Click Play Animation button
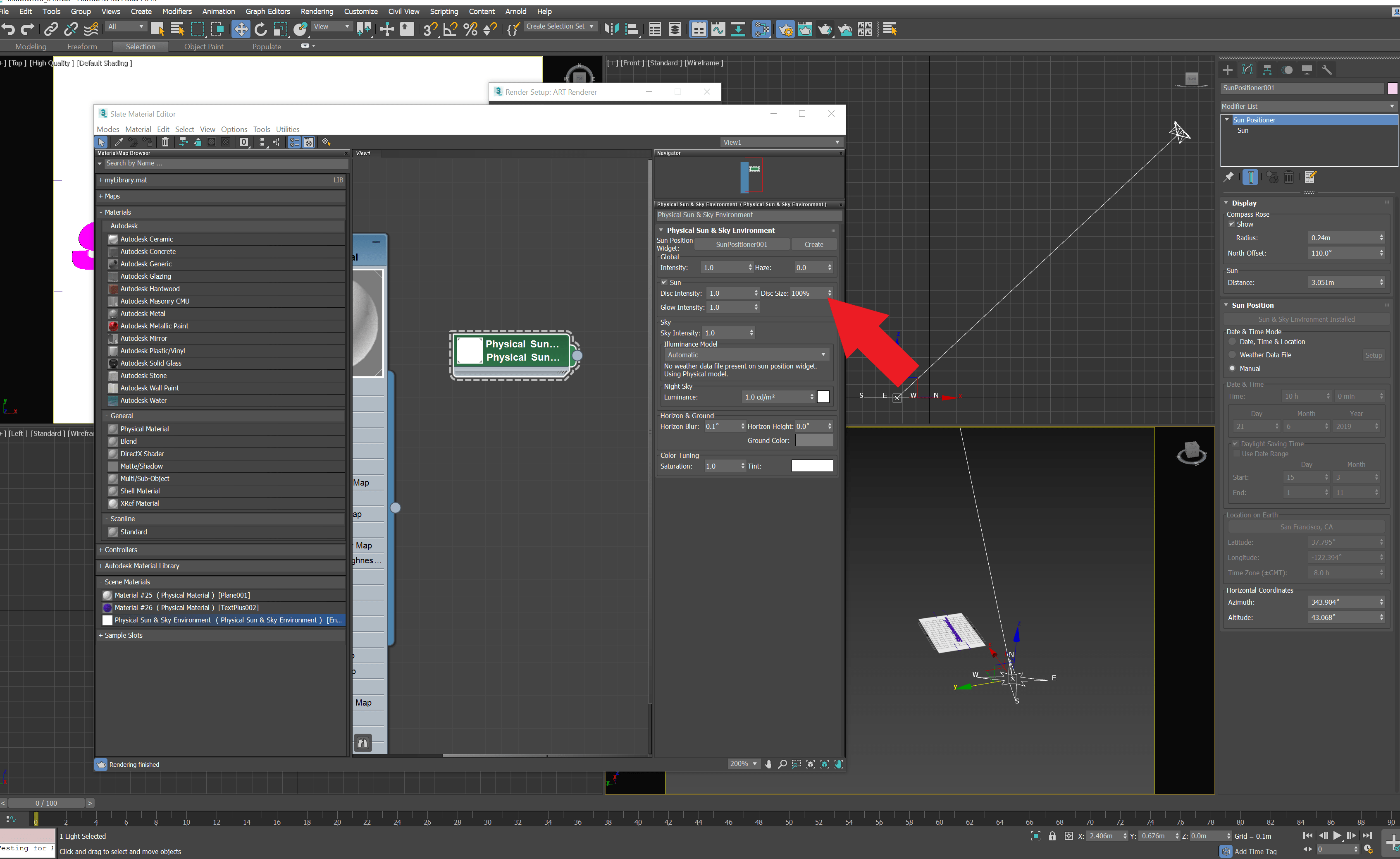 point(1337,835)
